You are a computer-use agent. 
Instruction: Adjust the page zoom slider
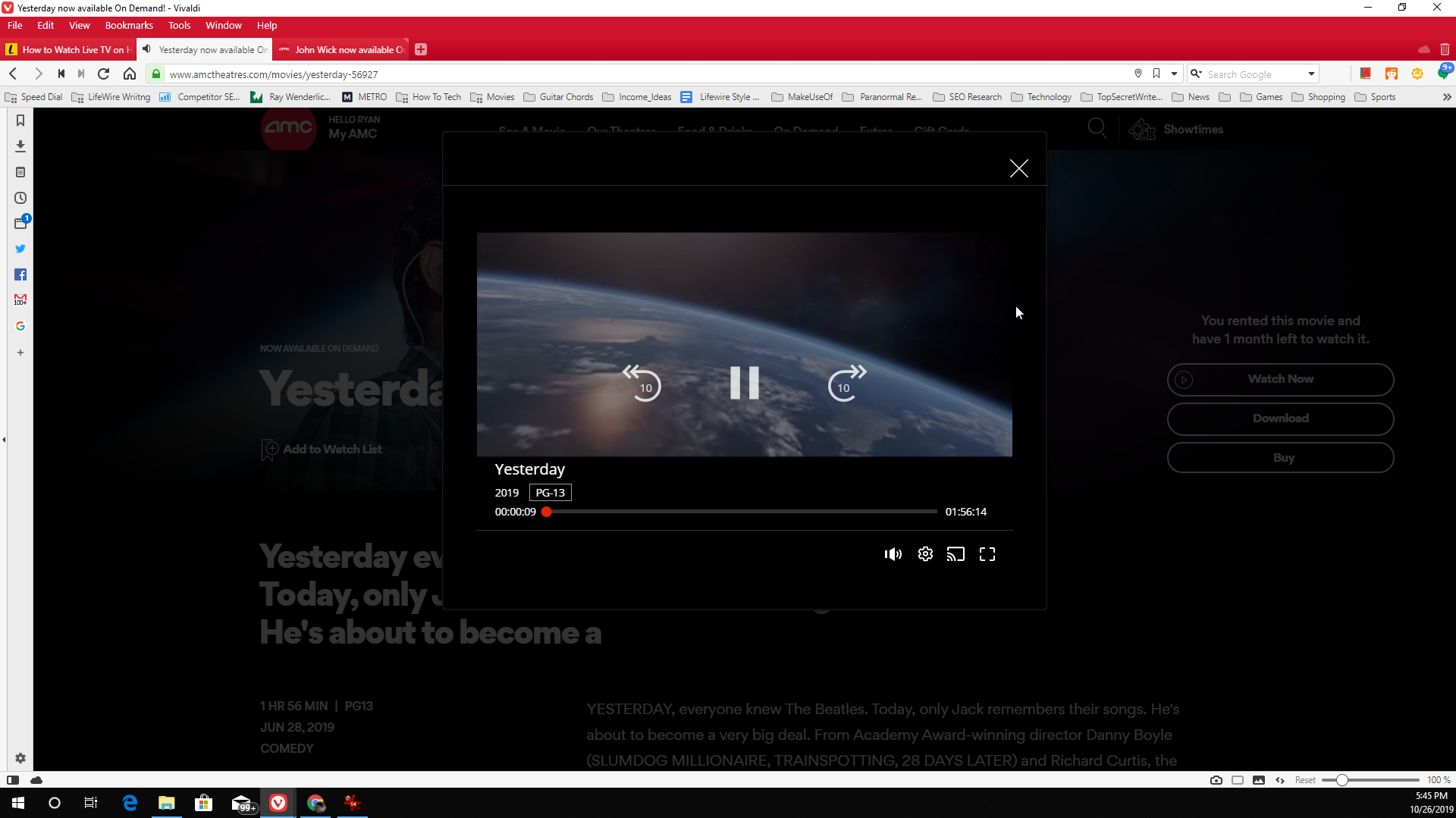tap(1341, 780)
